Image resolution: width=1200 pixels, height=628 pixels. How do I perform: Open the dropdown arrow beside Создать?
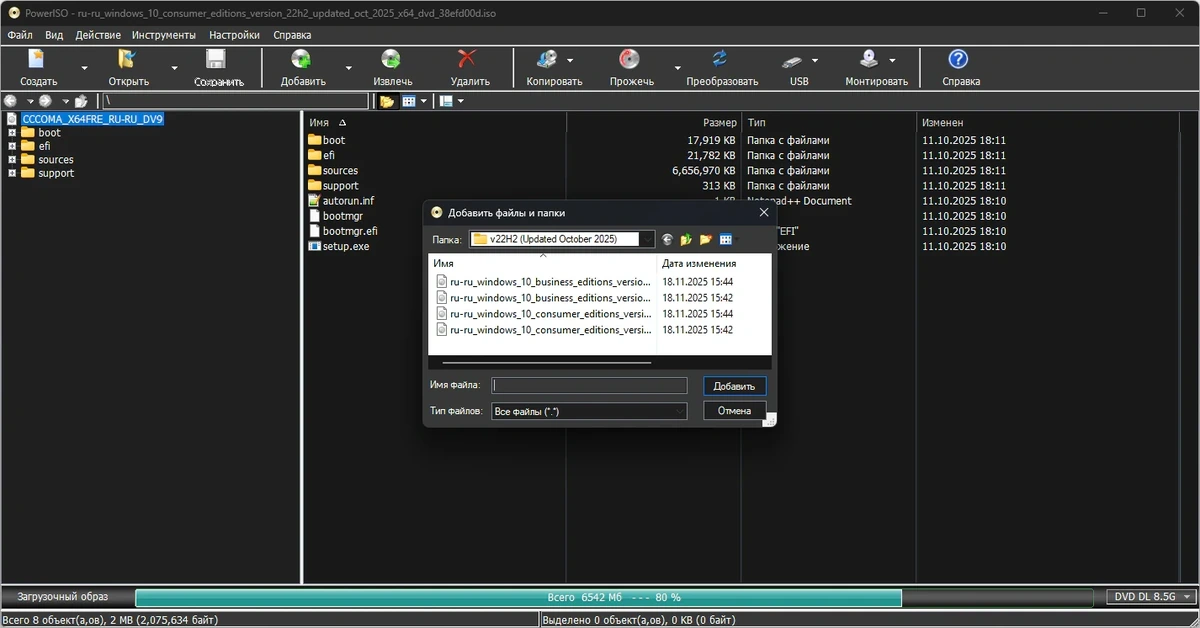[84, 68]
